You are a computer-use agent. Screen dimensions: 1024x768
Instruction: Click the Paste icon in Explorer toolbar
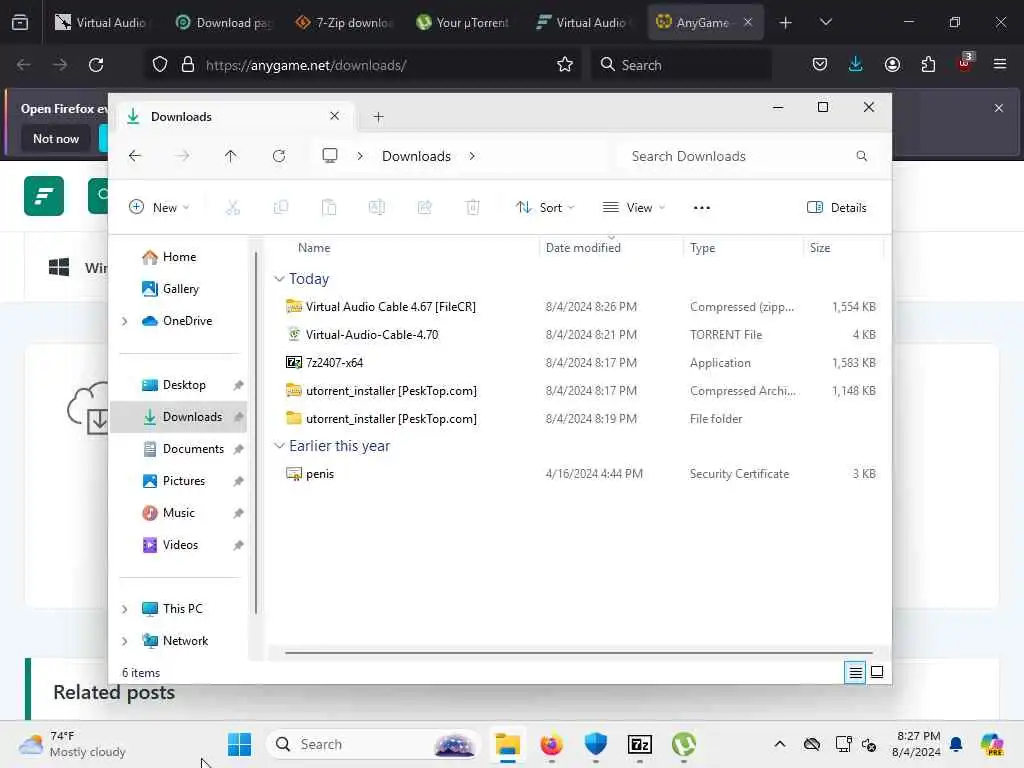click(x=329, y=208)
